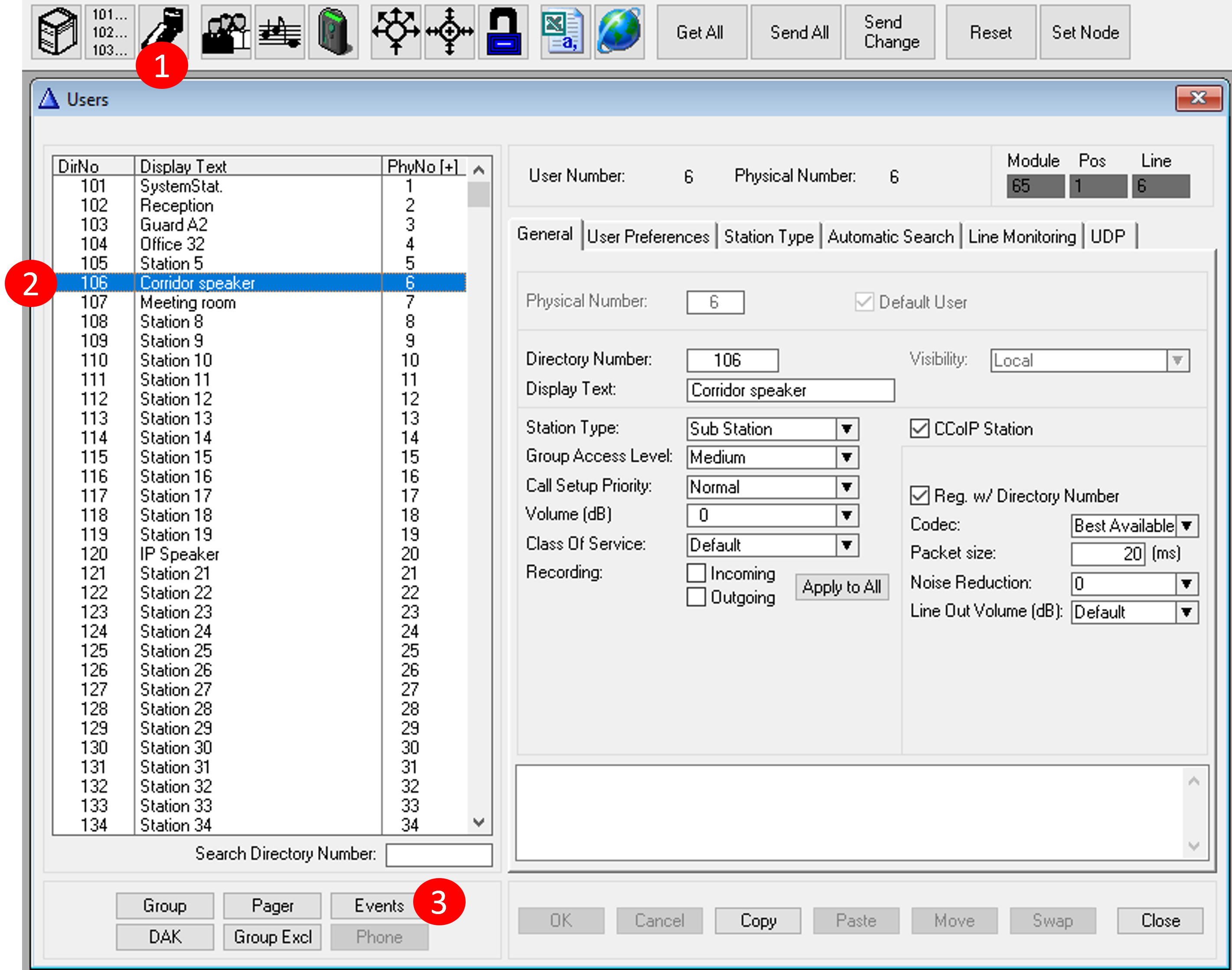Click the padlock icon in toolbar
This screenshot has width=1232, height=970.
coord(503,32)
